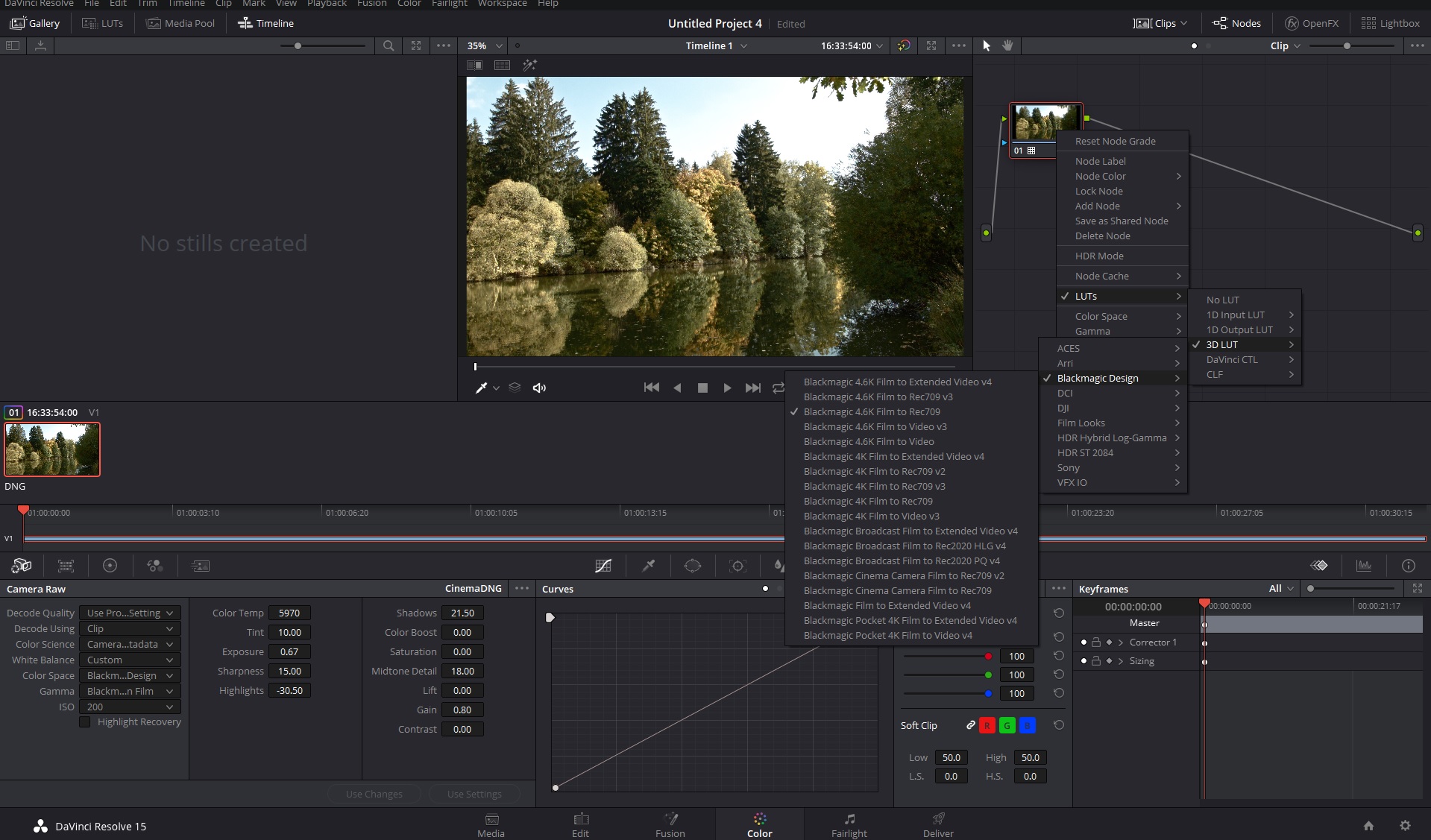Open the White Balance dropdown
Image resolution: width=1431 pixels, height=840 pixels.
(x=130, y=660)
